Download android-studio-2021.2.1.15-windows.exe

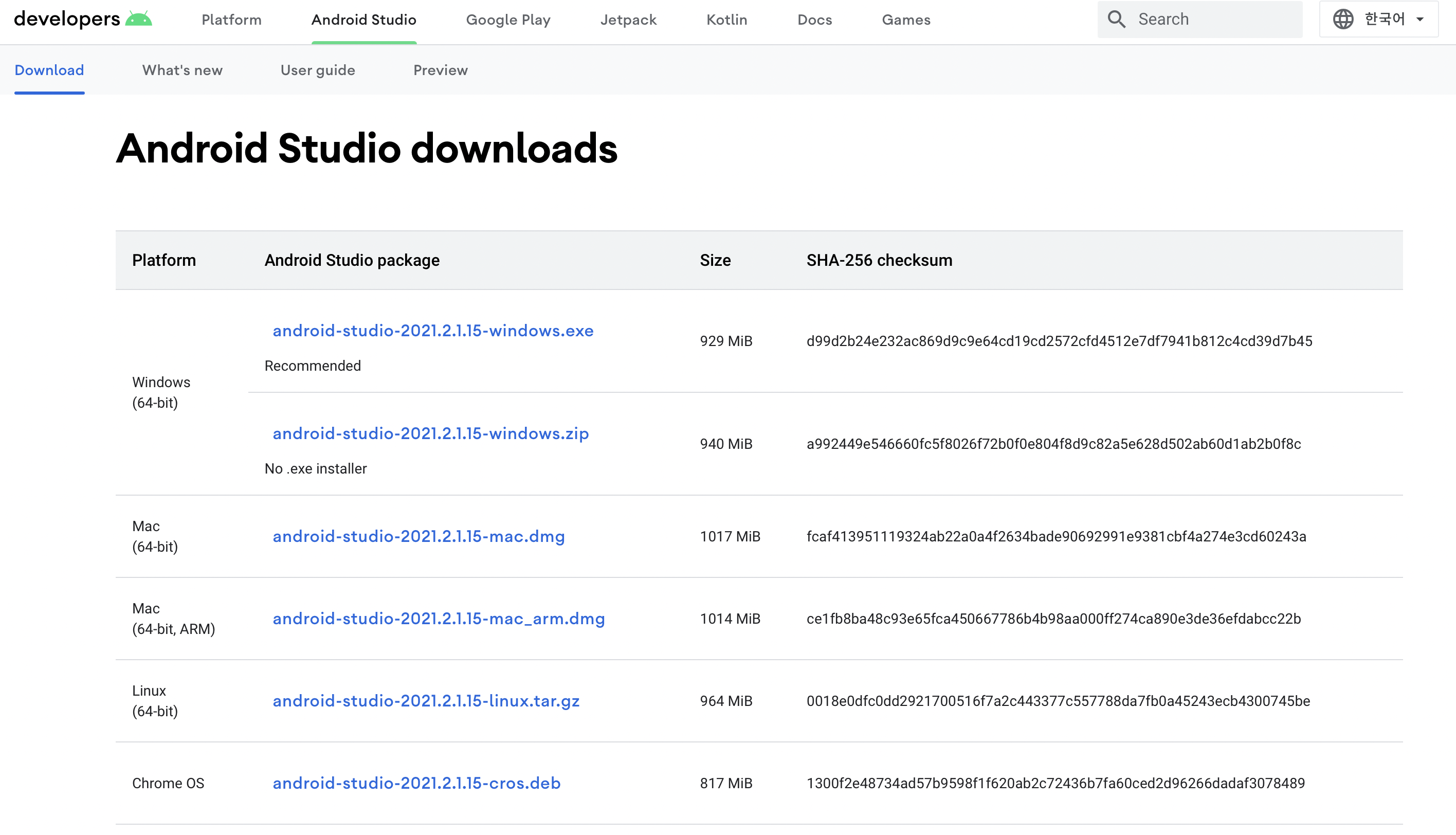[x=433, y=331]
